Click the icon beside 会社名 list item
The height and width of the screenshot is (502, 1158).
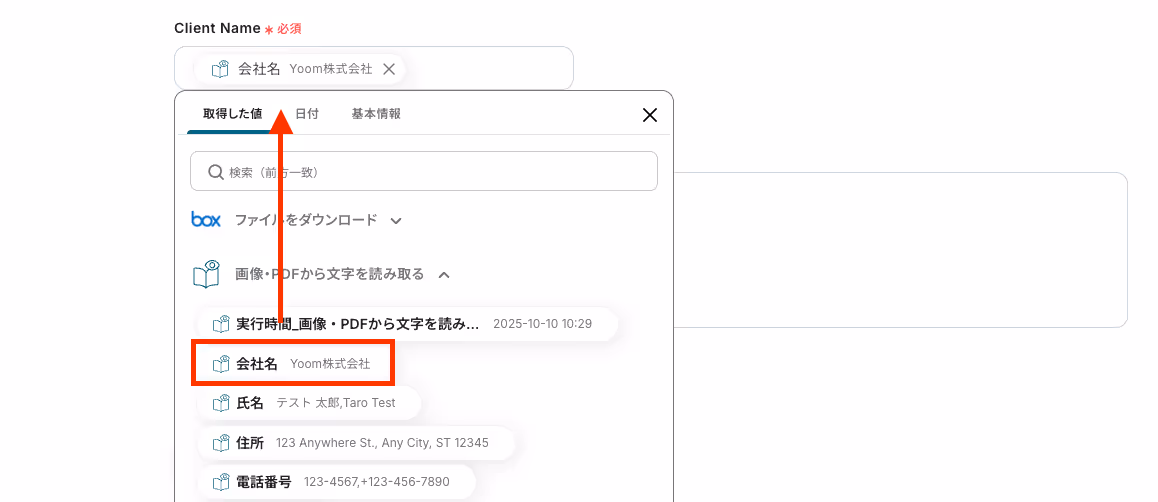click(221, 363)
